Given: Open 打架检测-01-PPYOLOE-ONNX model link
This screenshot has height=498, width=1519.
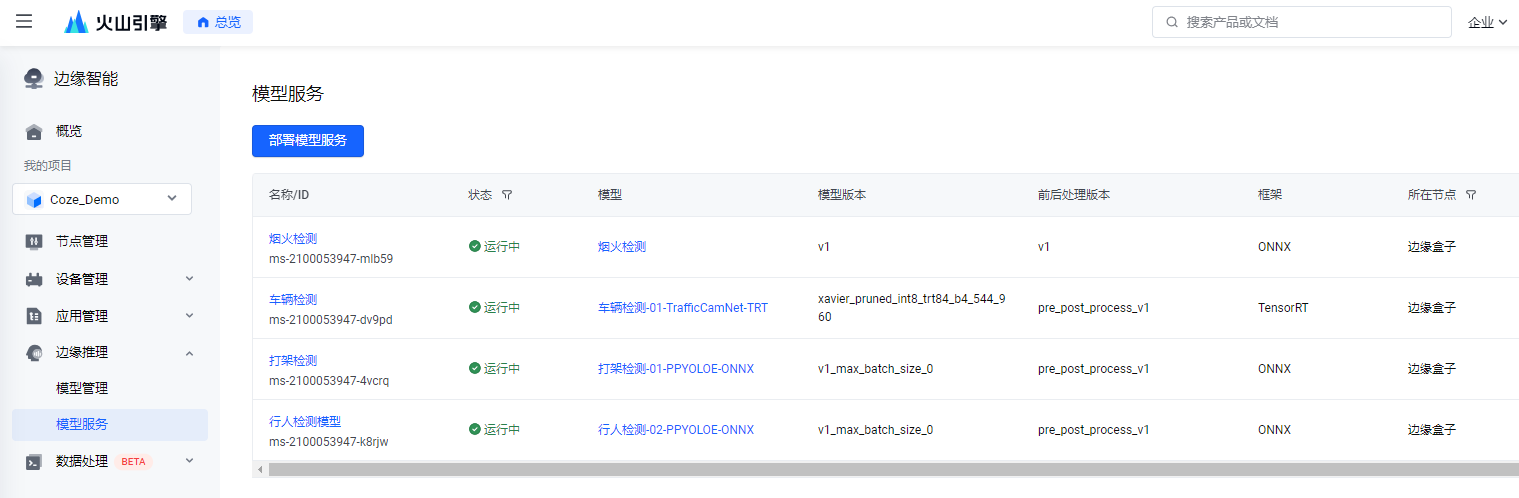Looking at the screenshot, I should (676, 369).
